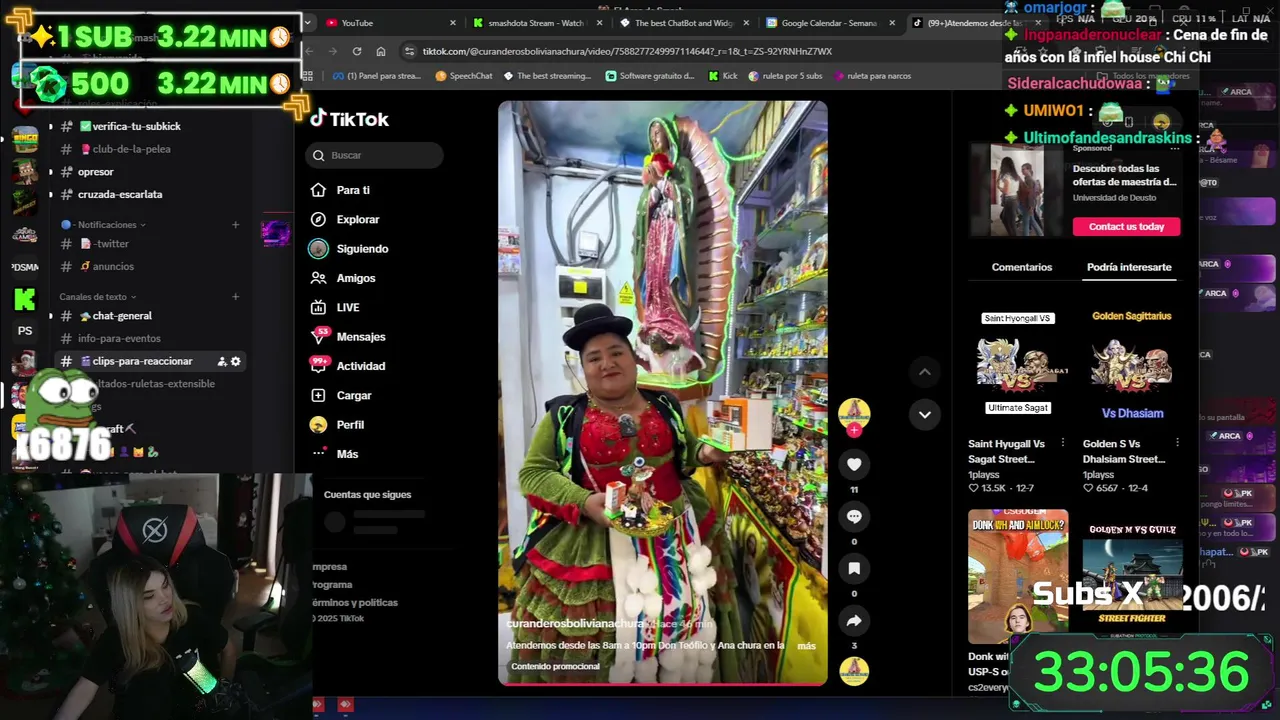Open the sound disc icon below share

coord(854,670)
